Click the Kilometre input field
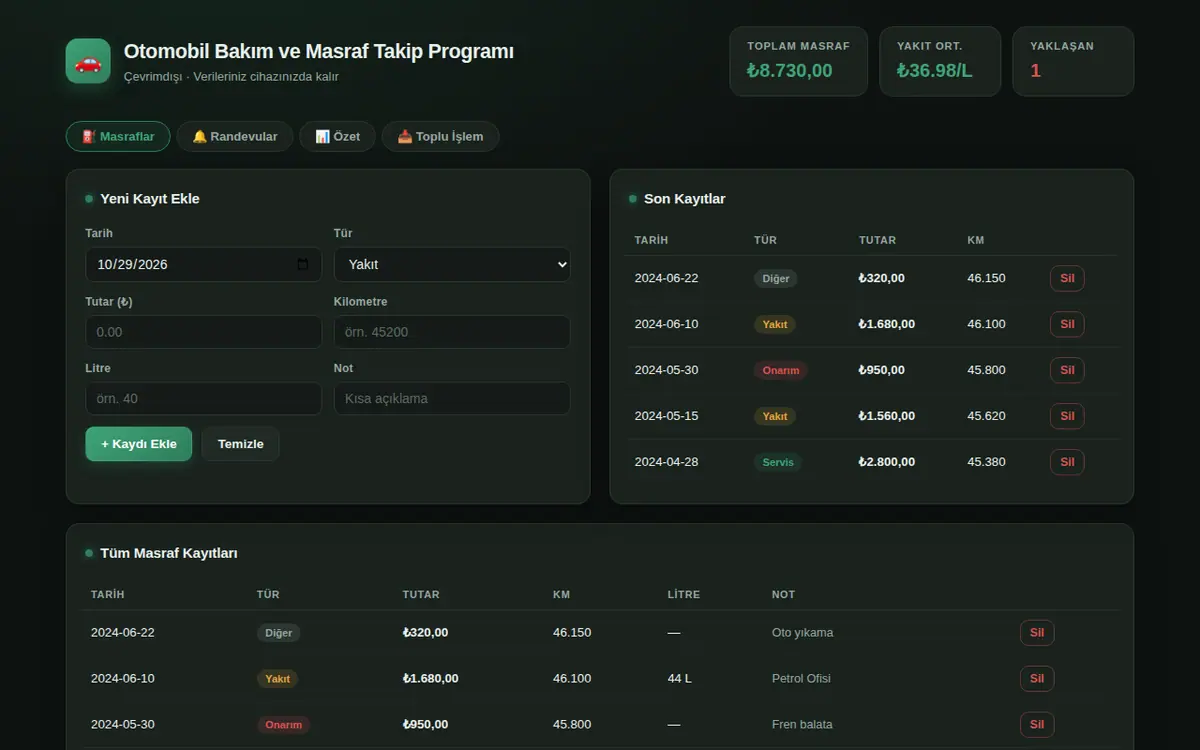 pyautogui.click(x=452, y=332)
